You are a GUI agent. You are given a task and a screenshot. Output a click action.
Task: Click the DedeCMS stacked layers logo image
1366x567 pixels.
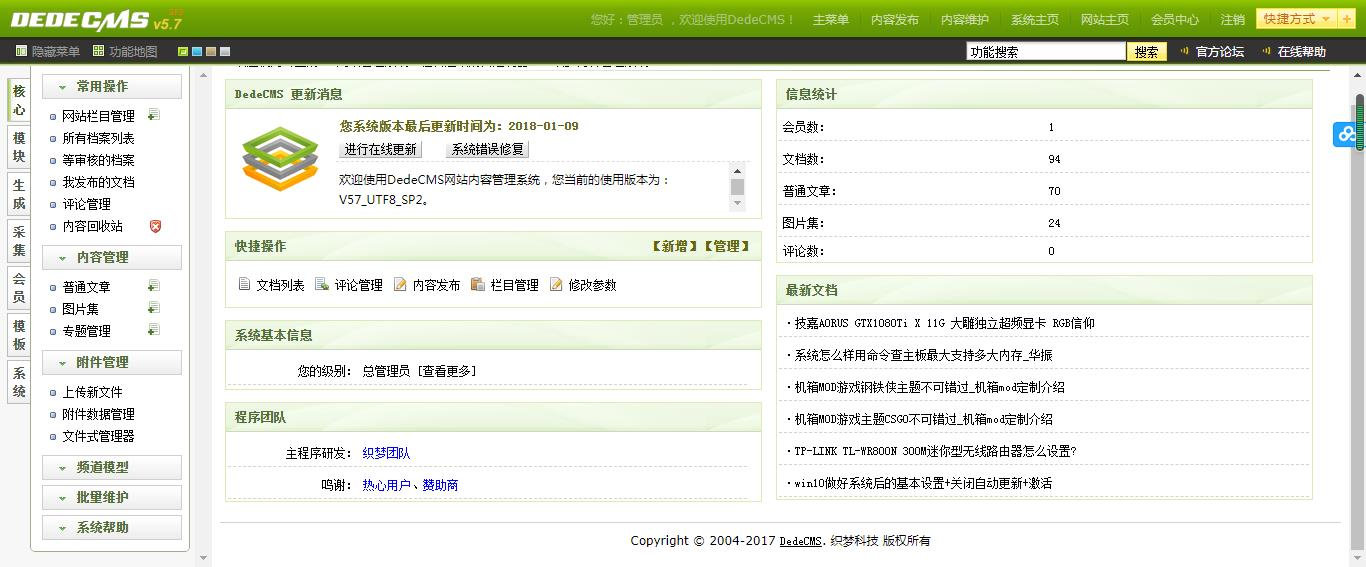pyautogui.click(x=280, y=158)
